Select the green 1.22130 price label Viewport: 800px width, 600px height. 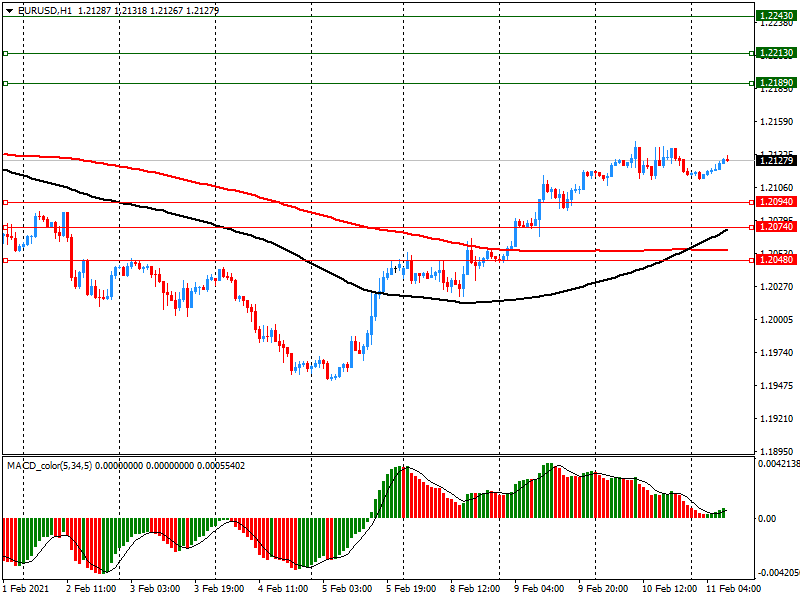coord(775,53)
